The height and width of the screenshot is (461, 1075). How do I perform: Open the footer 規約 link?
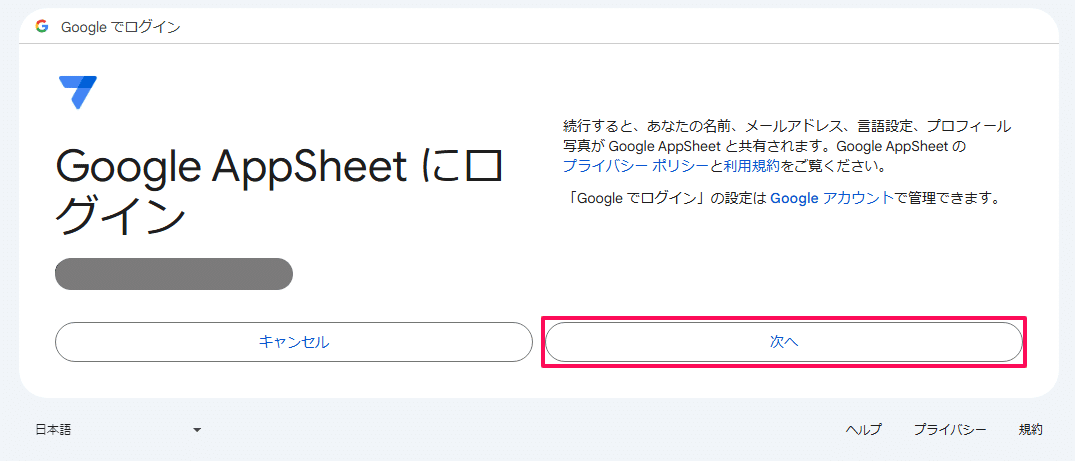pos(1030,430)
